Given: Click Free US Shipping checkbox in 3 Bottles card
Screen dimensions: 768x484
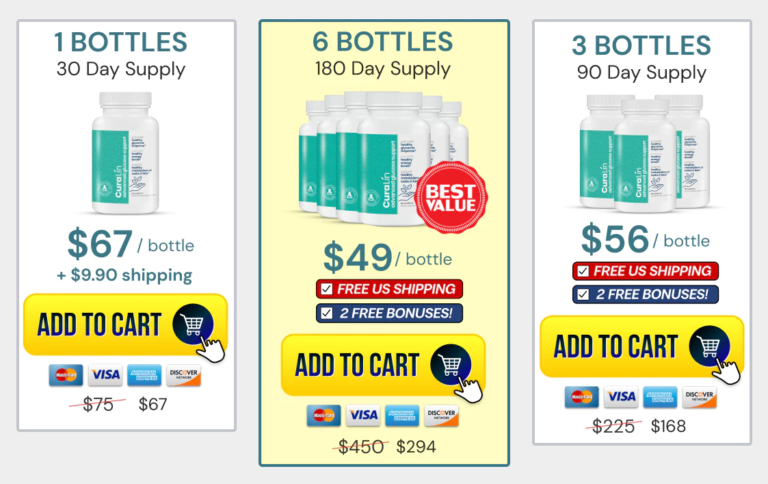Looking at the screenshot, I should point(583,271).
